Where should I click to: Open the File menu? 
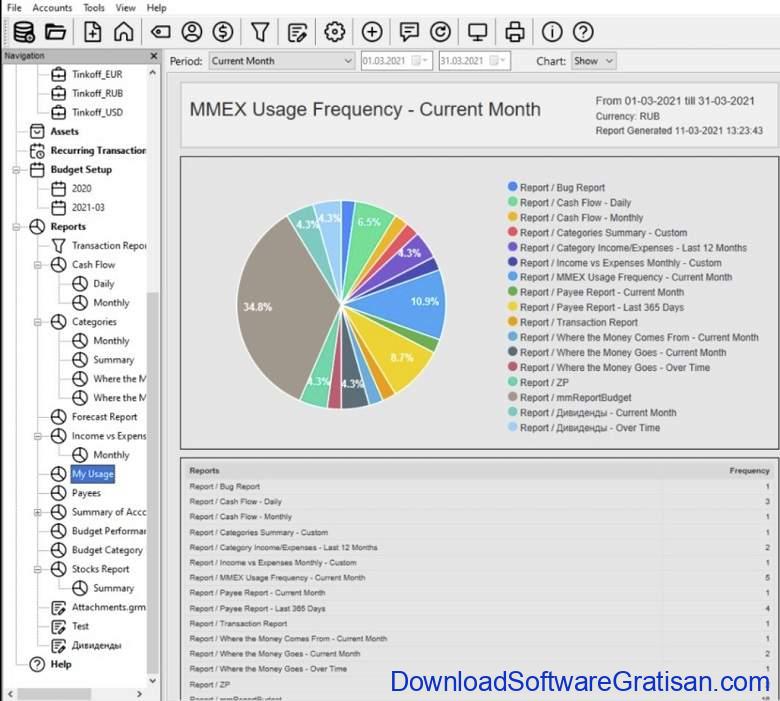click(x=14, y=7)
